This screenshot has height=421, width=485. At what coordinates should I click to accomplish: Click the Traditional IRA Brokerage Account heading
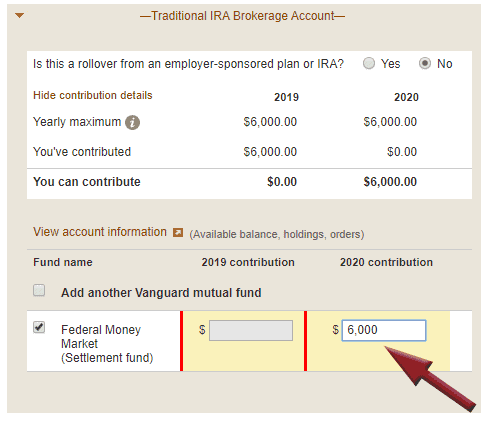tap(243, 16)
